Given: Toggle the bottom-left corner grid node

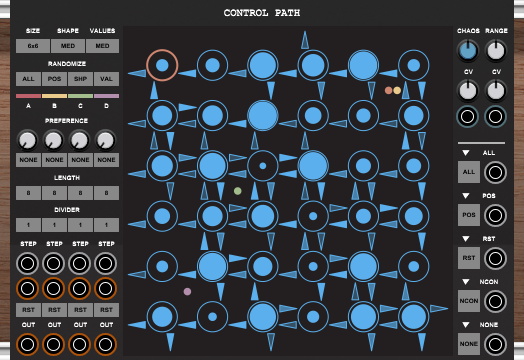Looking at the screenshot, I should [162, 317].
